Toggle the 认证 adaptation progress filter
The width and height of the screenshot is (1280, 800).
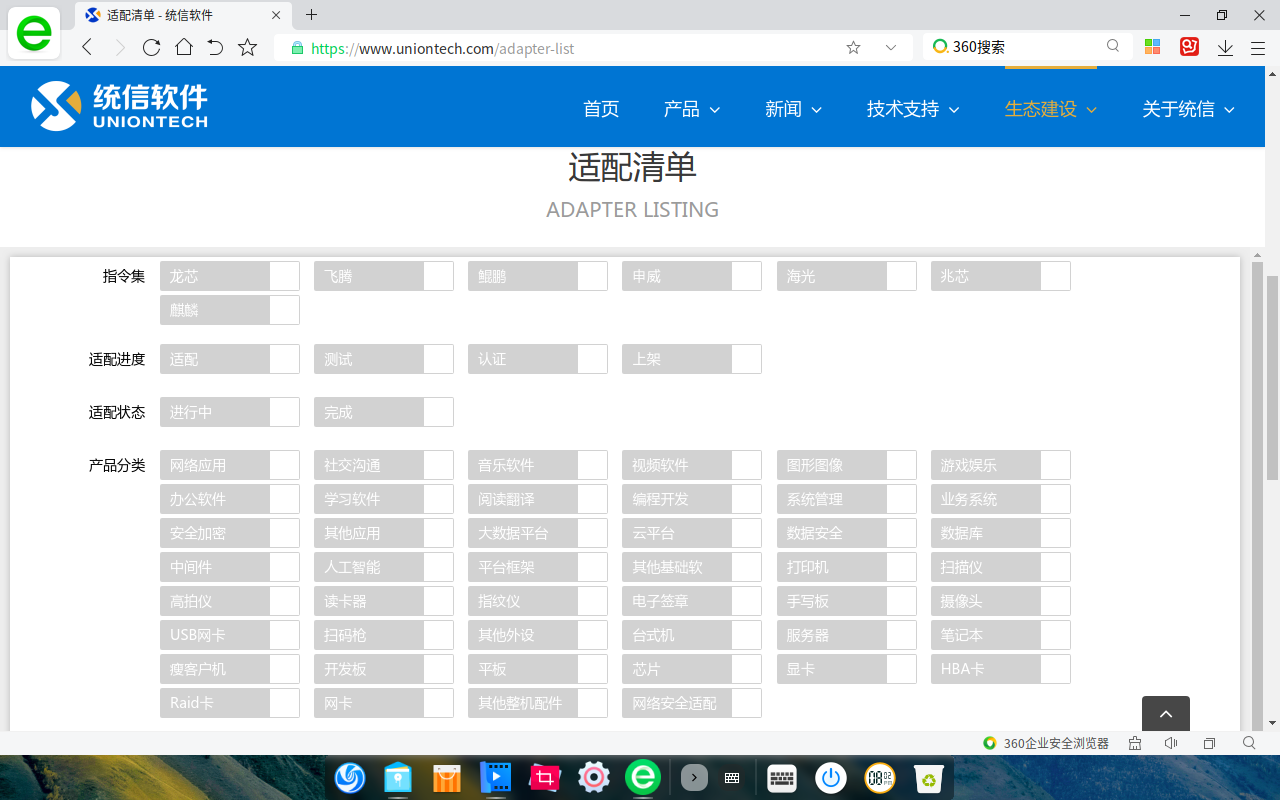(537, 359)
